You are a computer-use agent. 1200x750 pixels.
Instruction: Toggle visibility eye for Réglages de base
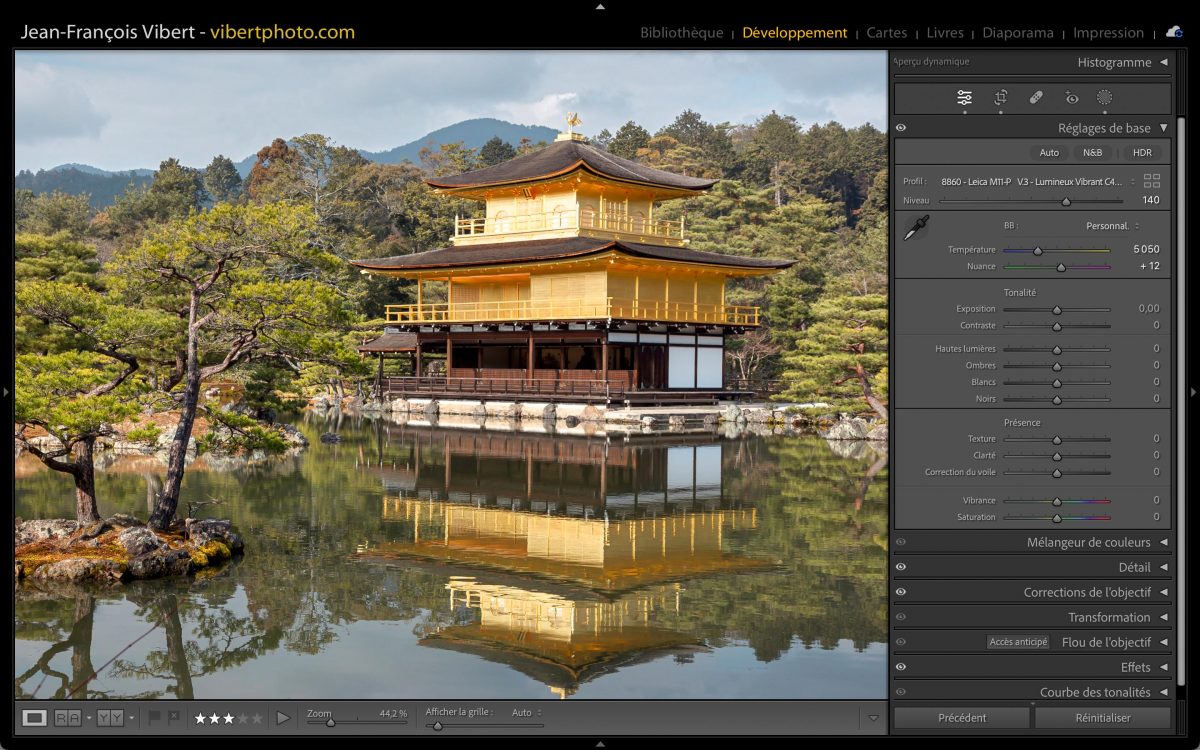(x=901, y=128)
